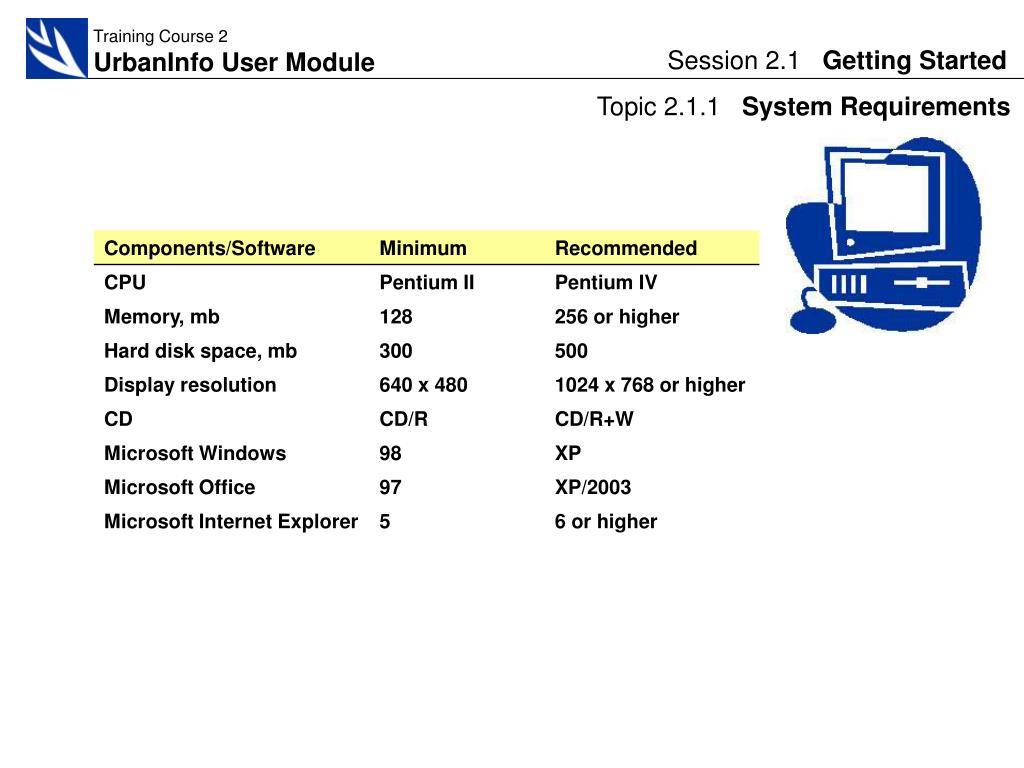The height and width of the screenshot is (768, 1024).
Task: Click 'System Requirements' heading
Action: pyautogui.click(x=876, y=106)
